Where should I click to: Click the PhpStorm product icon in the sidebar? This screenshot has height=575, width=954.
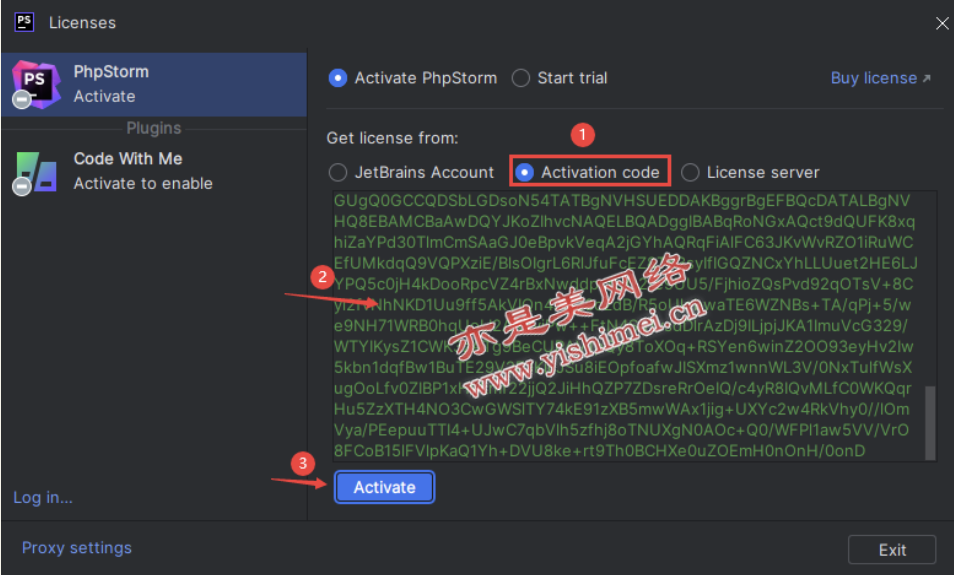(35, 84)
